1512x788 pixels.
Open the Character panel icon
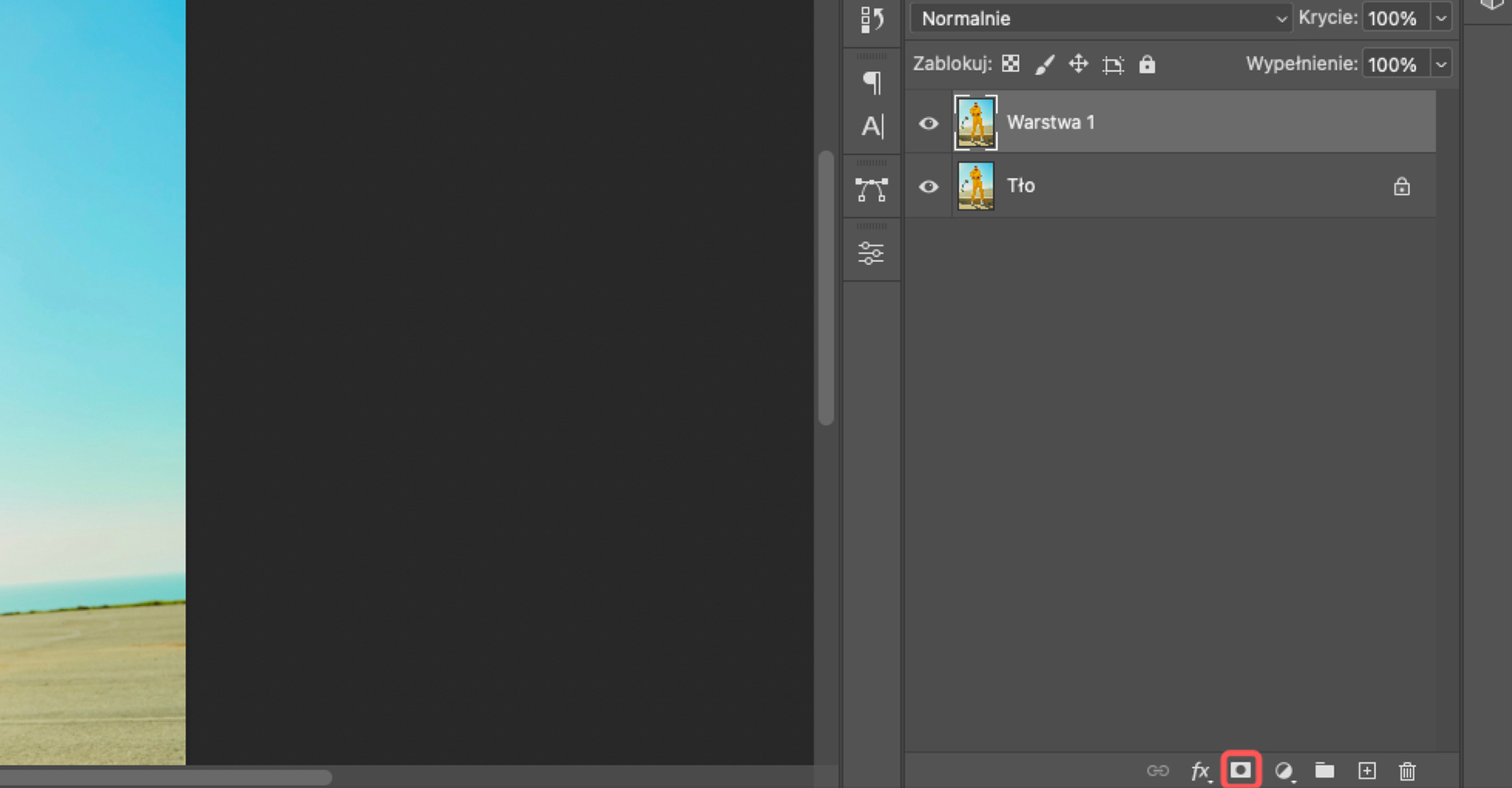point(872,126)
